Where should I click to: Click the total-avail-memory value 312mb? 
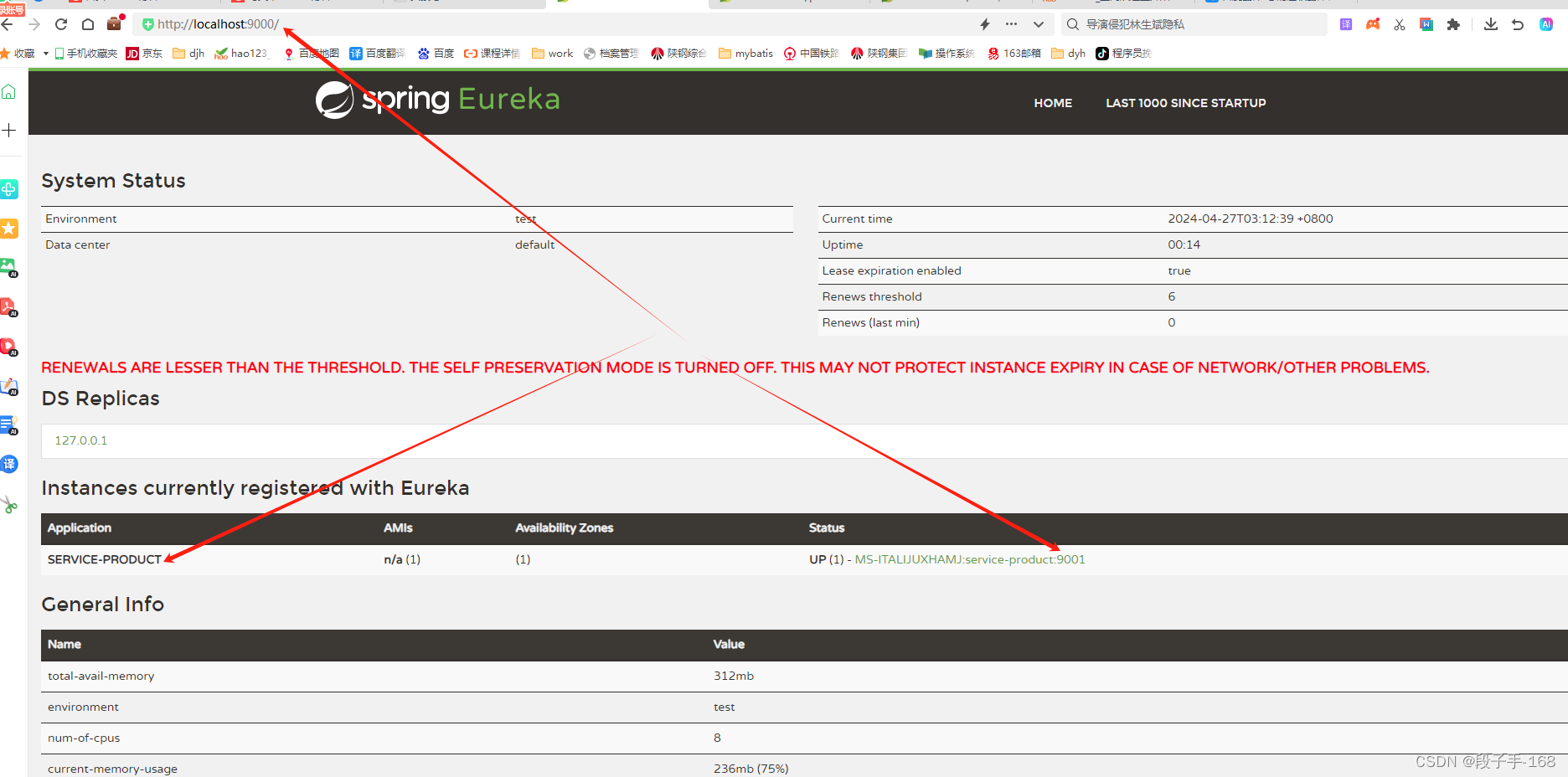[734, 676]
